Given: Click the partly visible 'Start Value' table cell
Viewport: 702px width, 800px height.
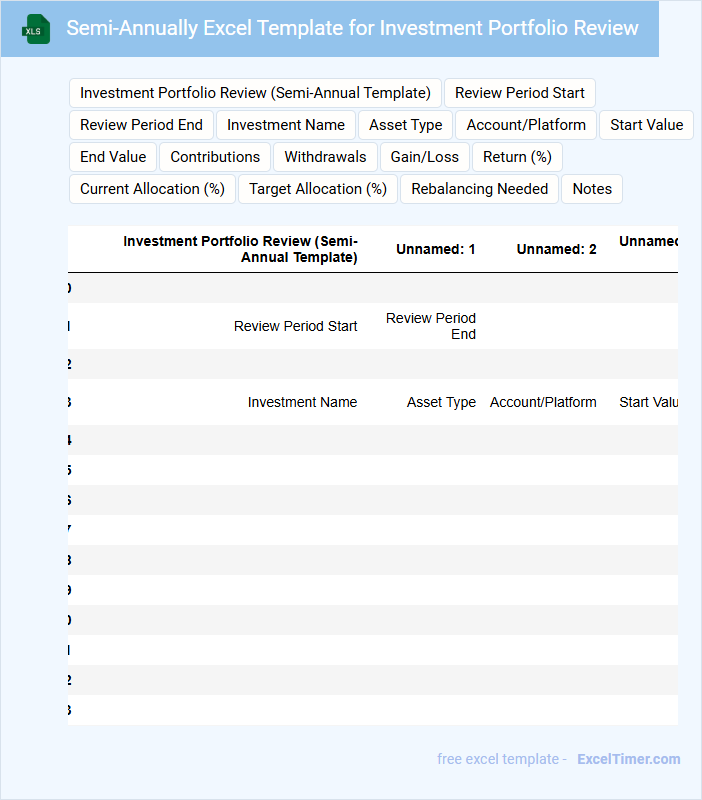Looking at the screenshot, I should click(x=648, y=402).
